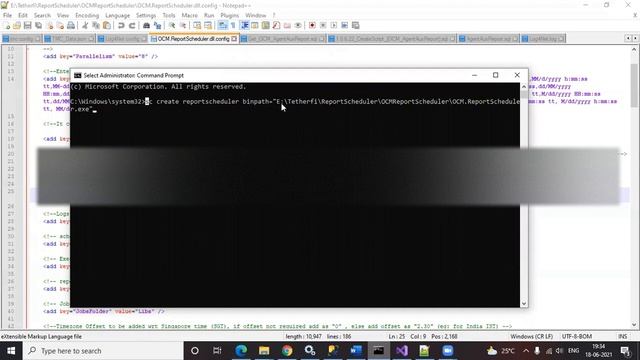Toggle Show All Characters paragraph icon
640x360 pixels.
coord(233,25)
